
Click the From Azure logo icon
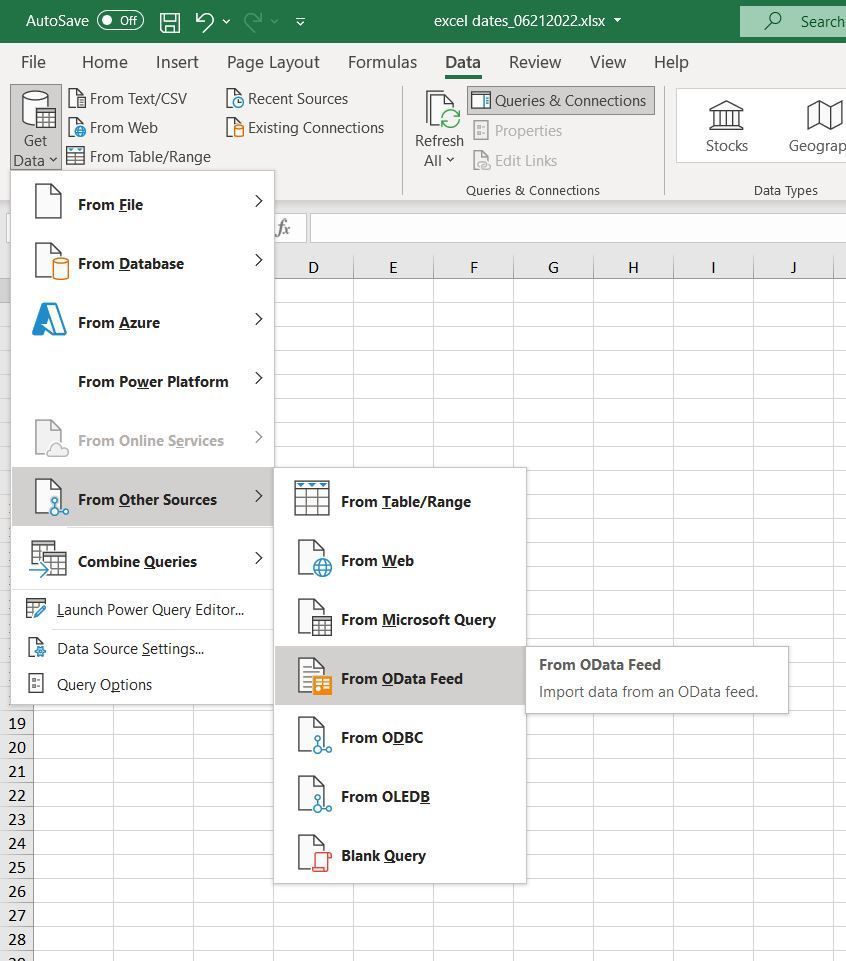(x=49, y=319)
